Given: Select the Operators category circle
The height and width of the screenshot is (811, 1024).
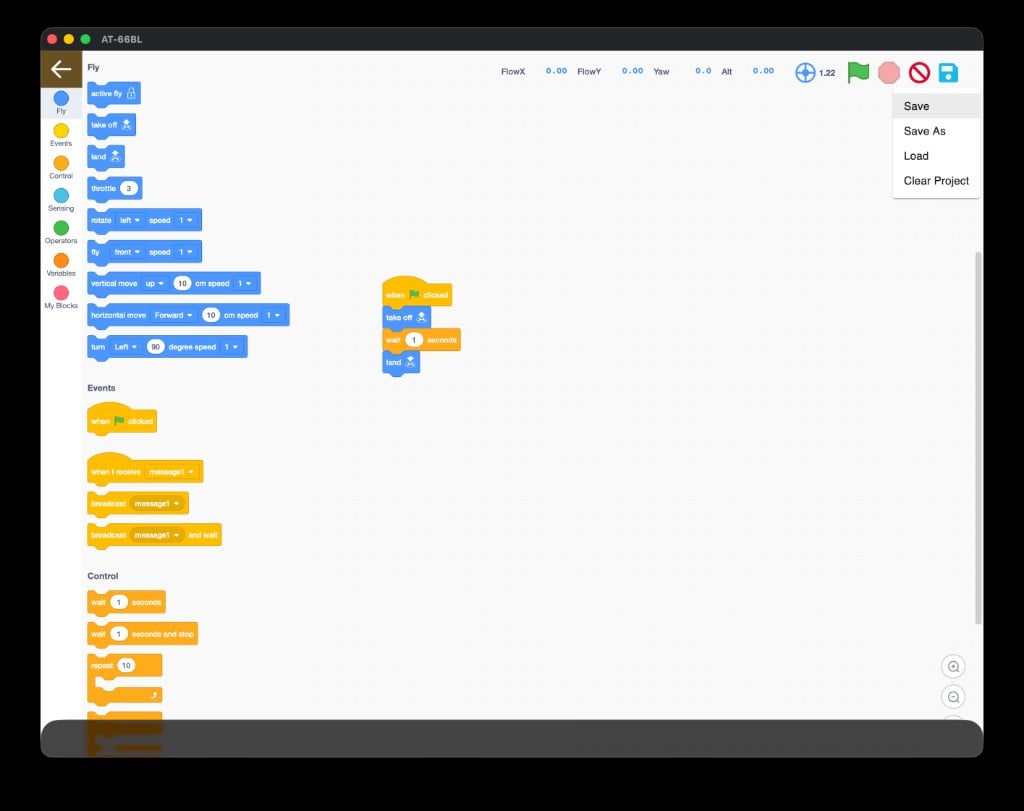Looking at the screenshot, I should click(x=61, y=228).
